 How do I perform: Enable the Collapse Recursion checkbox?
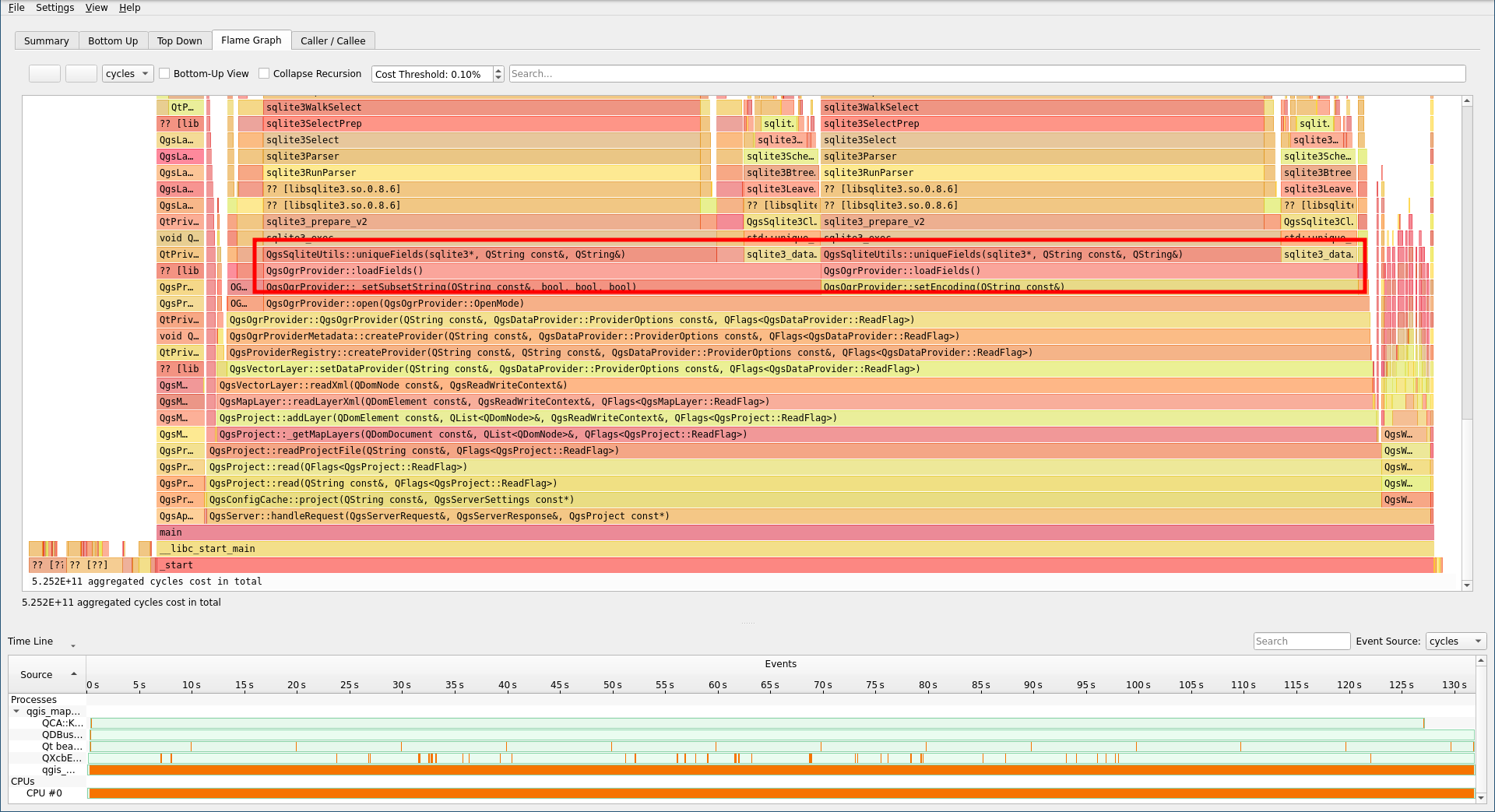tap(310, 74)
